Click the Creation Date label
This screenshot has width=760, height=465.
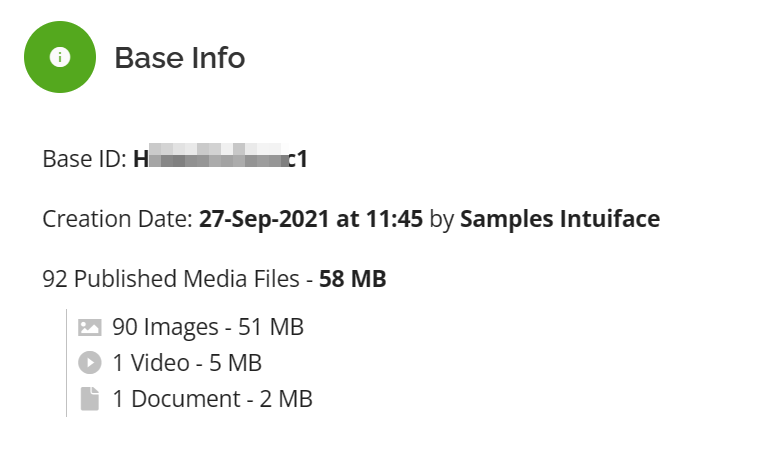118,219
